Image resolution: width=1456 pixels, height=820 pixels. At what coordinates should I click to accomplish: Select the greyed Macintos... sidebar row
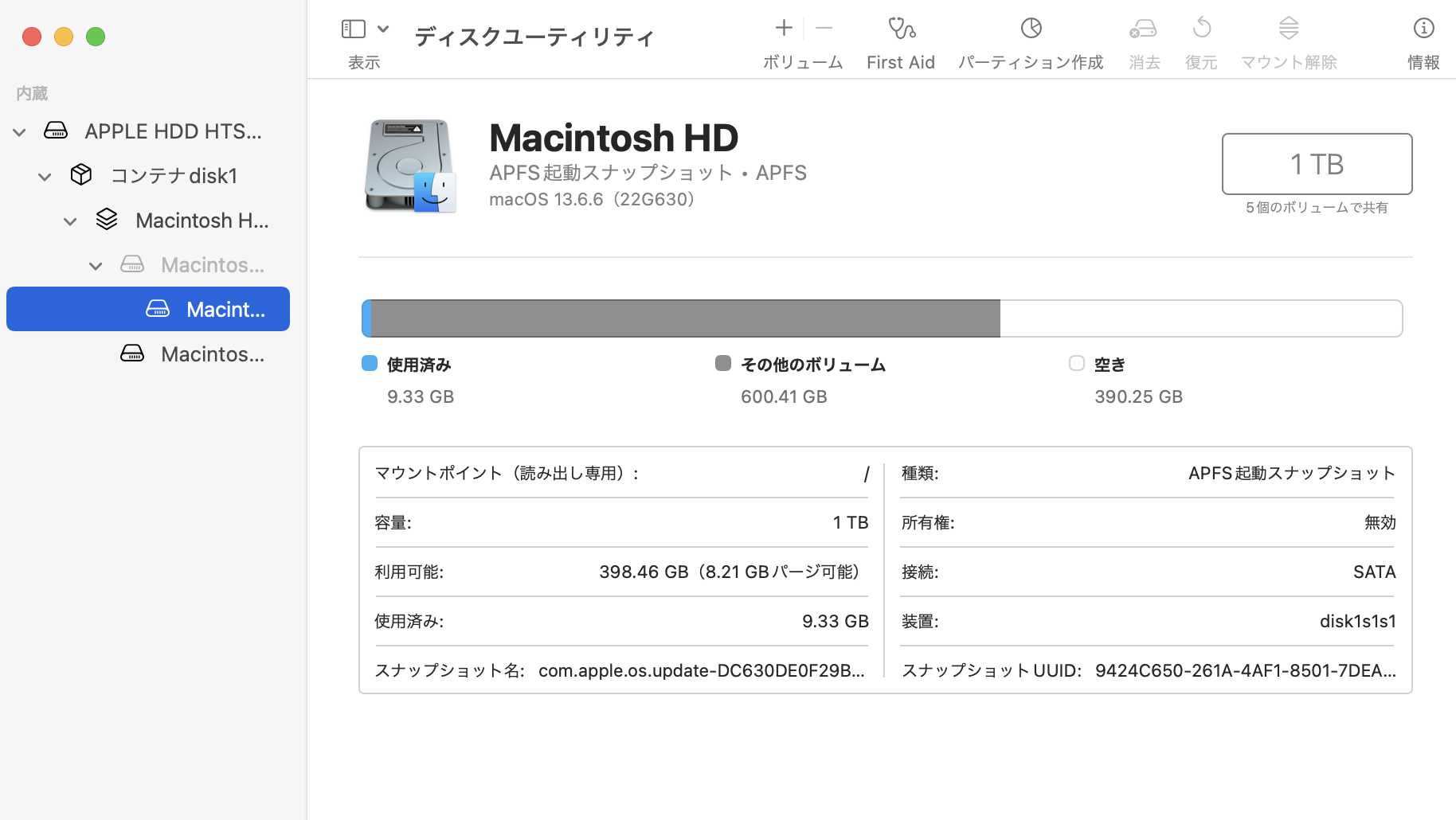pos(148,264)
